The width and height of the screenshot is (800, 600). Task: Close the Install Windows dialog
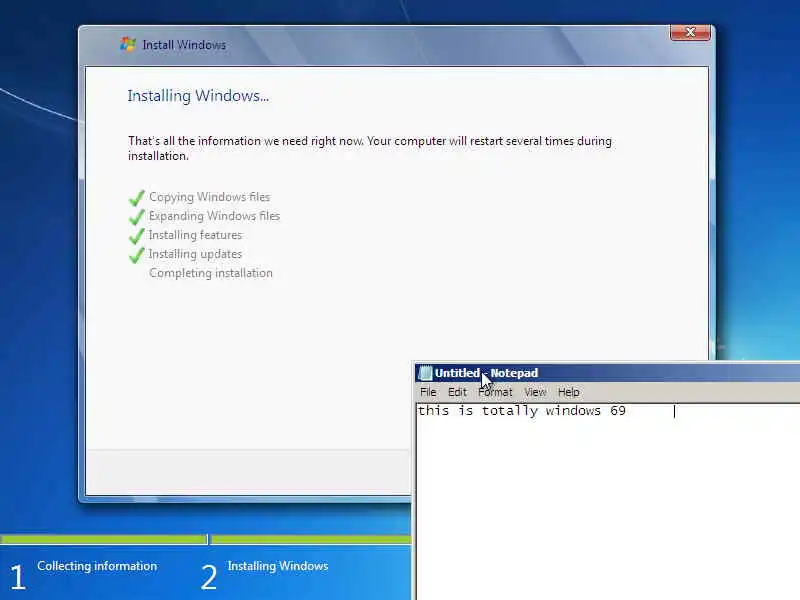pos(690,32)
